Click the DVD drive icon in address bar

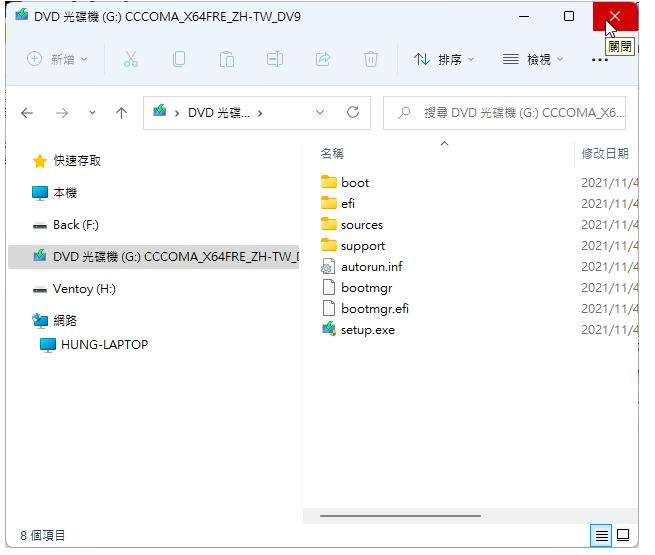(160, 111)
